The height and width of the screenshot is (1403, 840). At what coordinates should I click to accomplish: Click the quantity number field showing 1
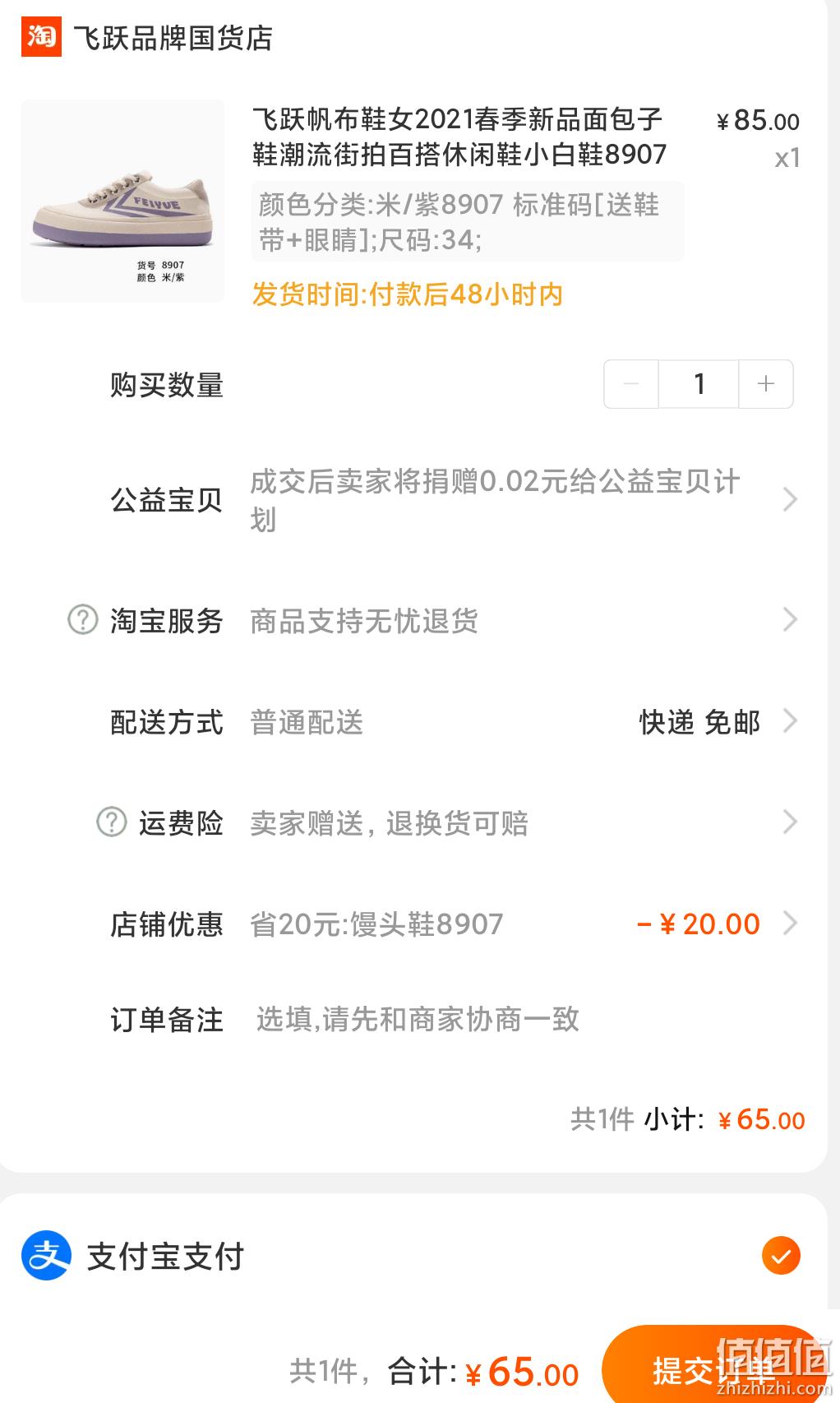[699, 384]
